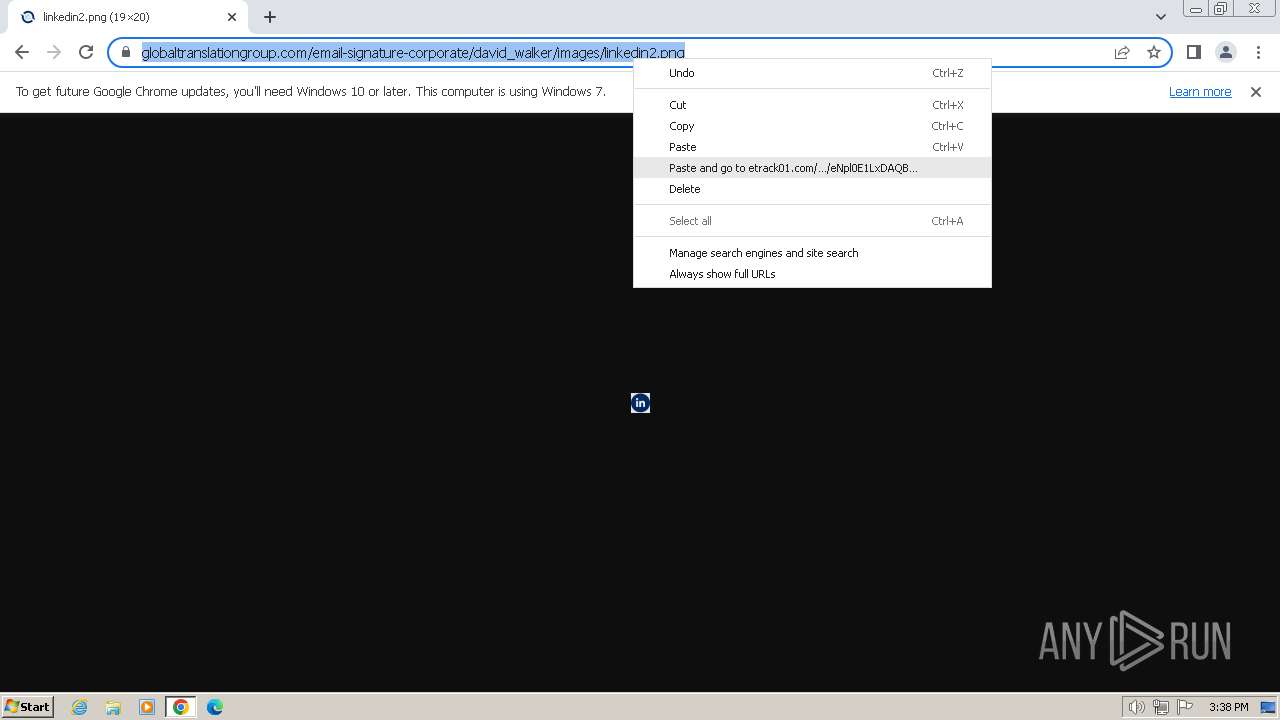The height and width of the screenshot is (720, 1280).
Task: Click the LinkedIn image in page
Action: click(641, 403)
